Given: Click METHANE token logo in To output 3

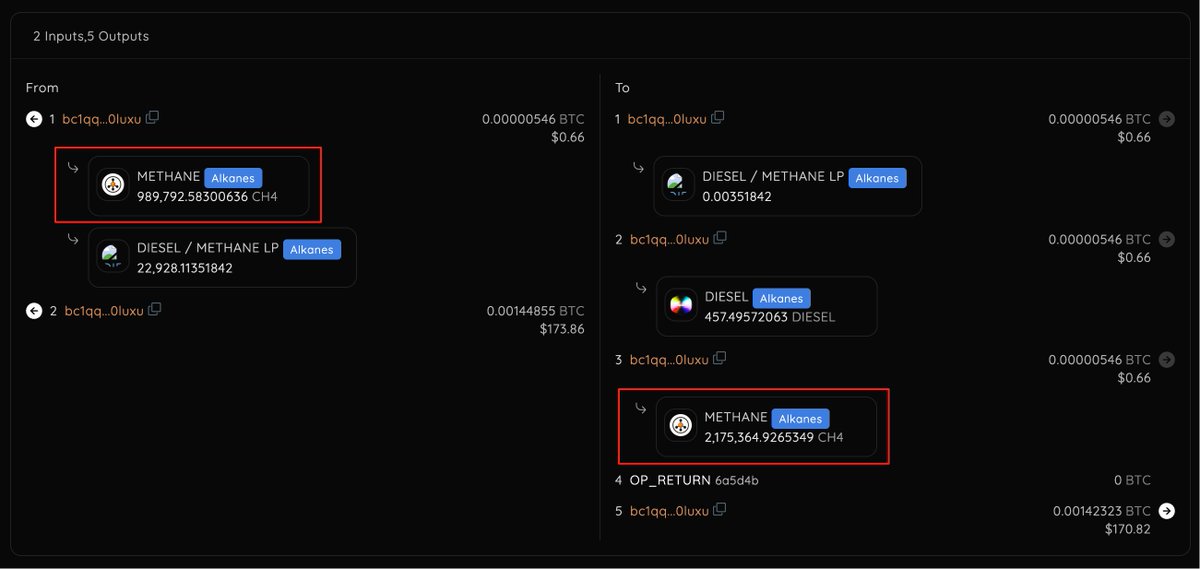Looking at the screenshot, I should [680, 426].
